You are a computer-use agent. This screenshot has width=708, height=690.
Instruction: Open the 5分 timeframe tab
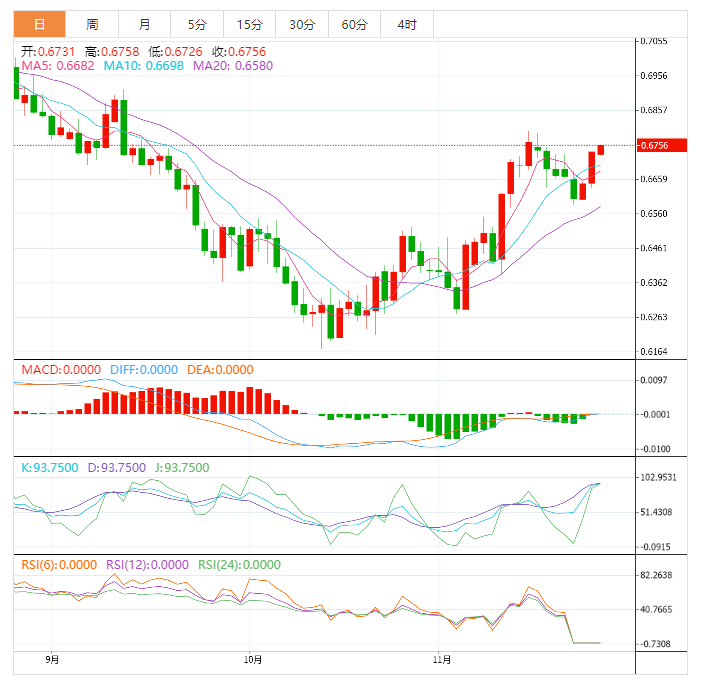click(x=197, y=24)
